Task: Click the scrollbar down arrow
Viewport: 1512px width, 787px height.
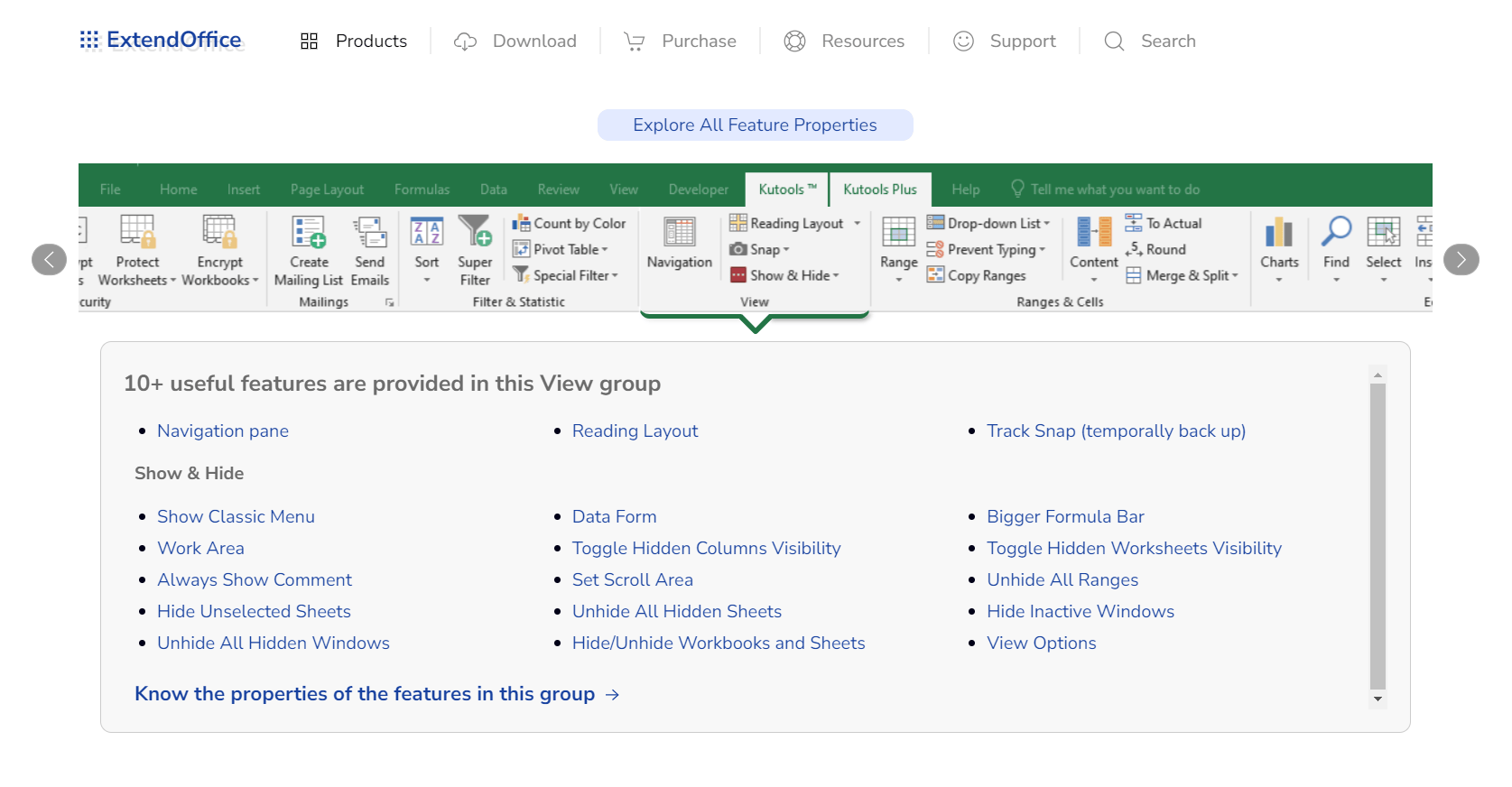Action: click(1377, 699)
